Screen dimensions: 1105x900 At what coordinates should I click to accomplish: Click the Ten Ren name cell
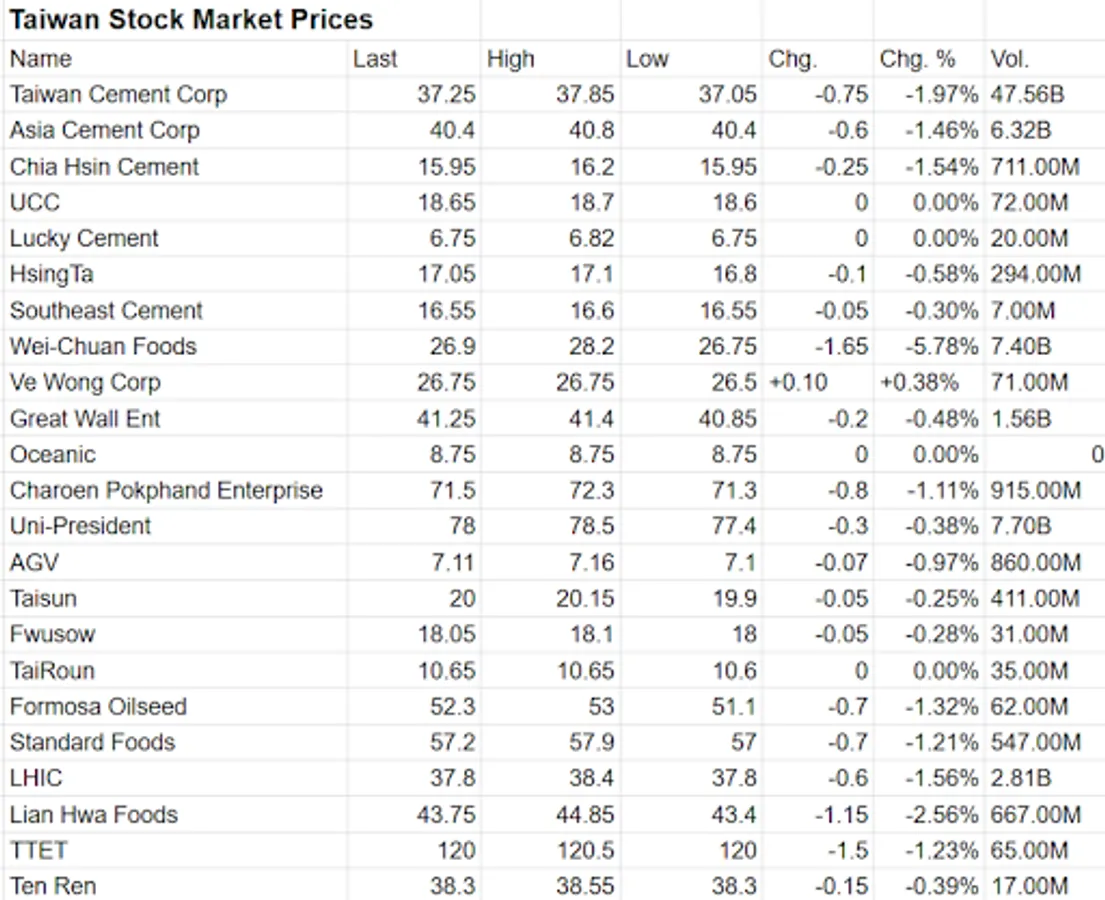(x=53, y=886)
